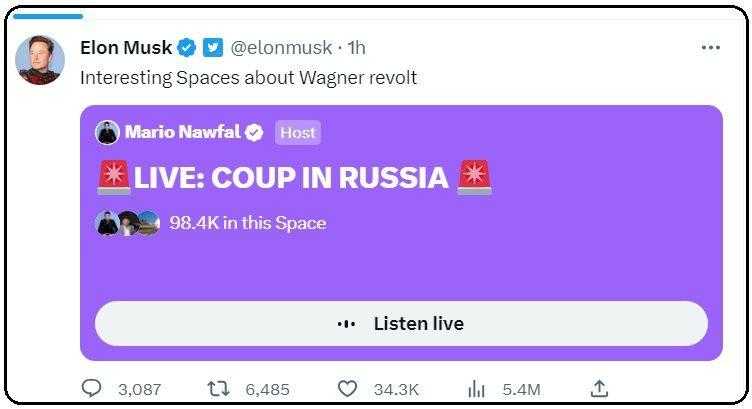Click the participant avatars in the Space

click(127, 223)
